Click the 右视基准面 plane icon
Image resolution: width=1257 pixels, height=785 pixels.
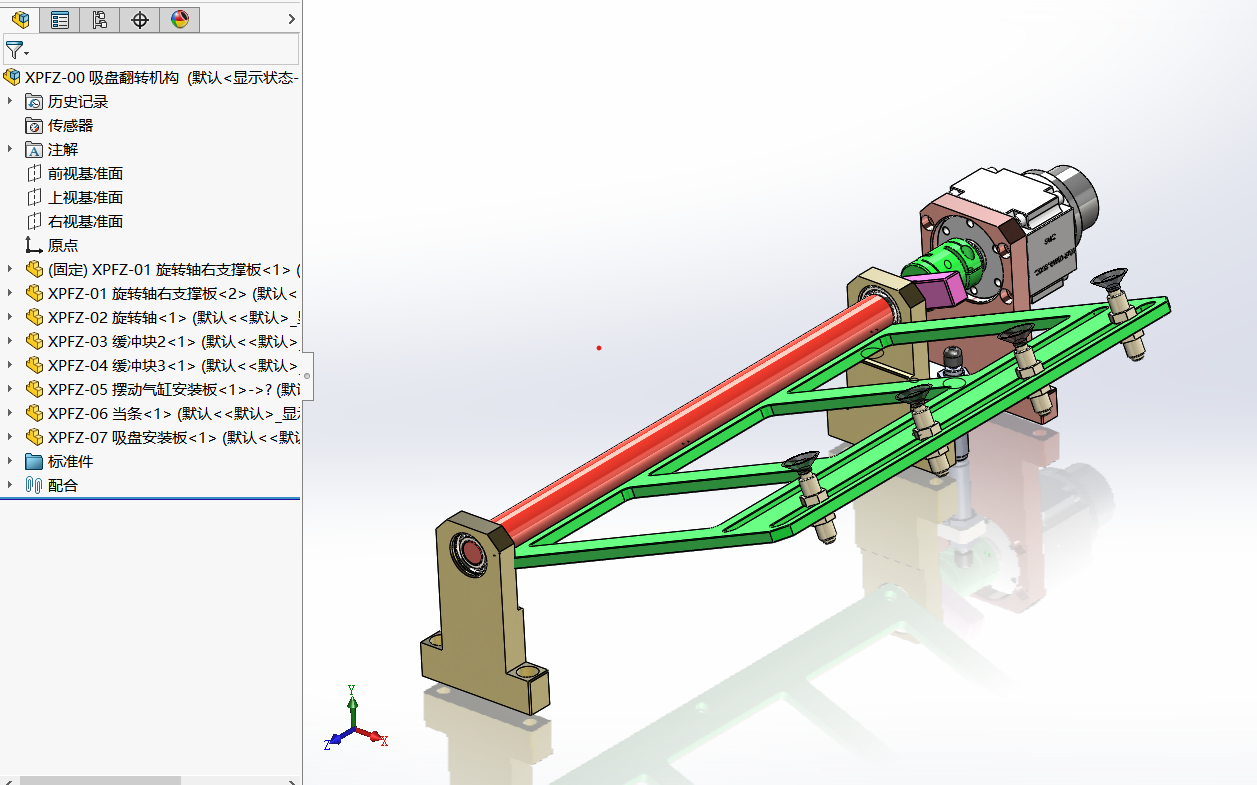point(34,221)
